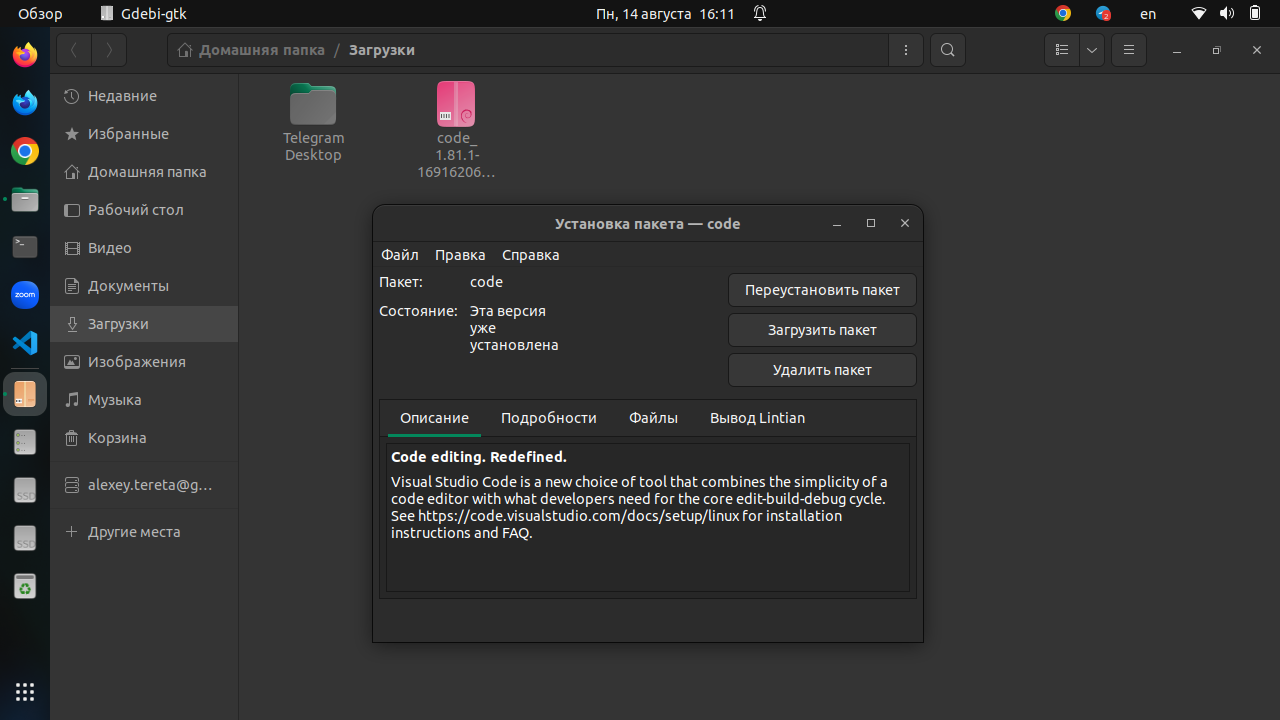Select Загрузки in the sidebar
The width and height of the screenshot is (1280, 720).
click(144, 324)
